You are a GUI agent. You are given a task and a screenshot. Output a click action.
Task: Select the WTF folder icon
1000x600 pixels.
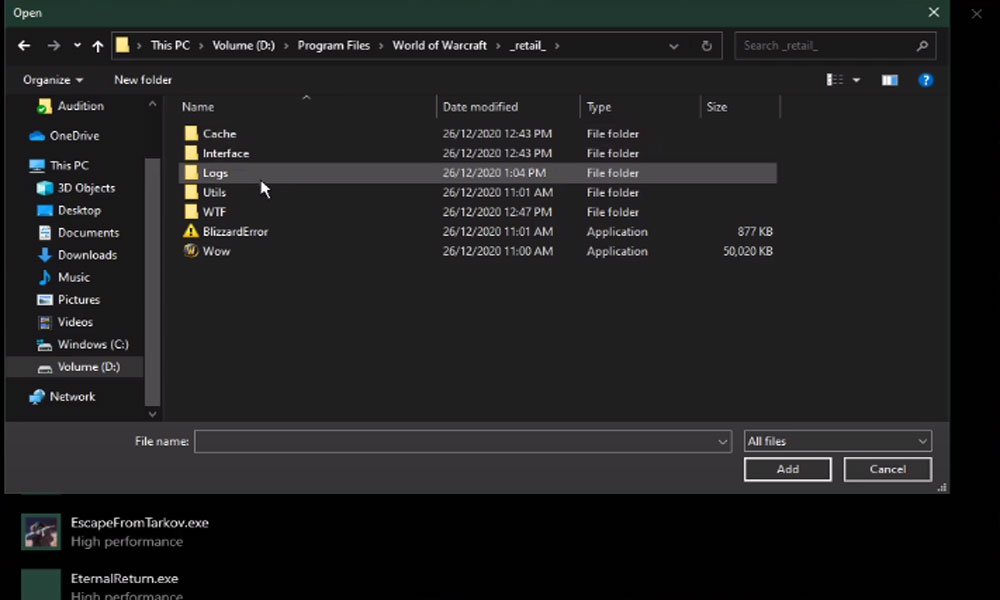(x=191, y=212)
